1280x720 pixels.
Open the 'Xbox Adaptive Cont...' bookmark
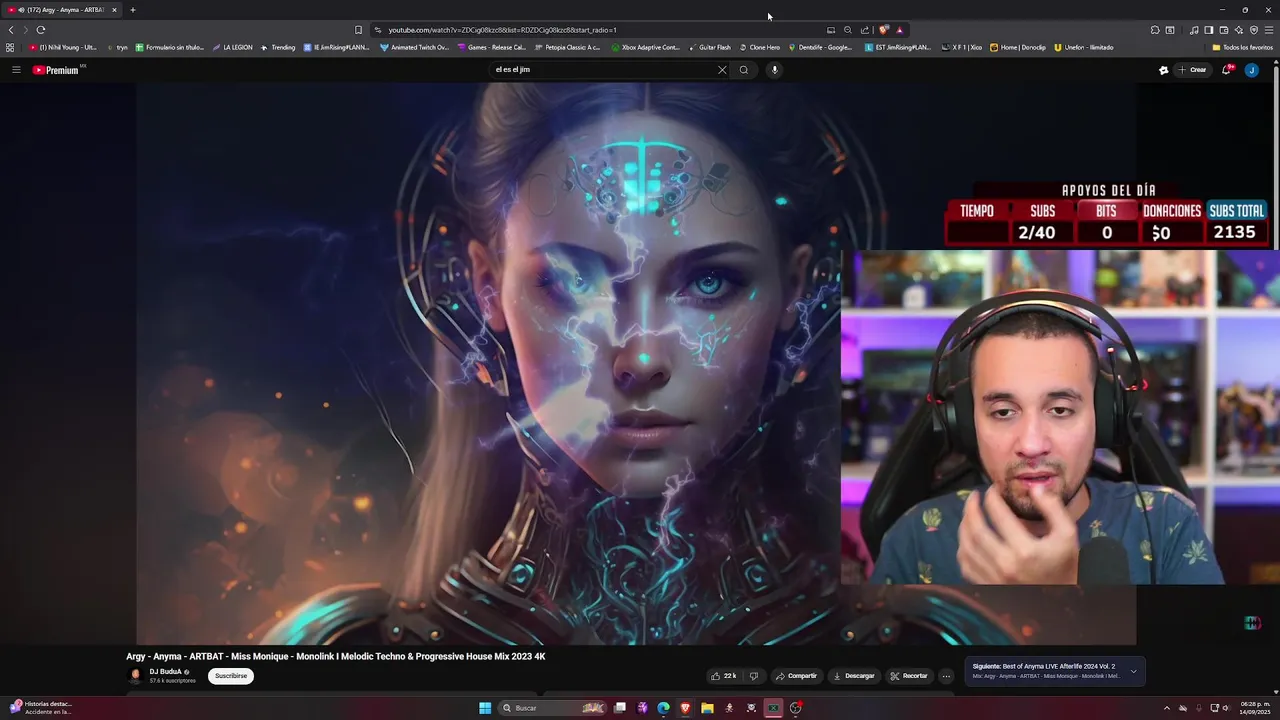coord(645,47)
